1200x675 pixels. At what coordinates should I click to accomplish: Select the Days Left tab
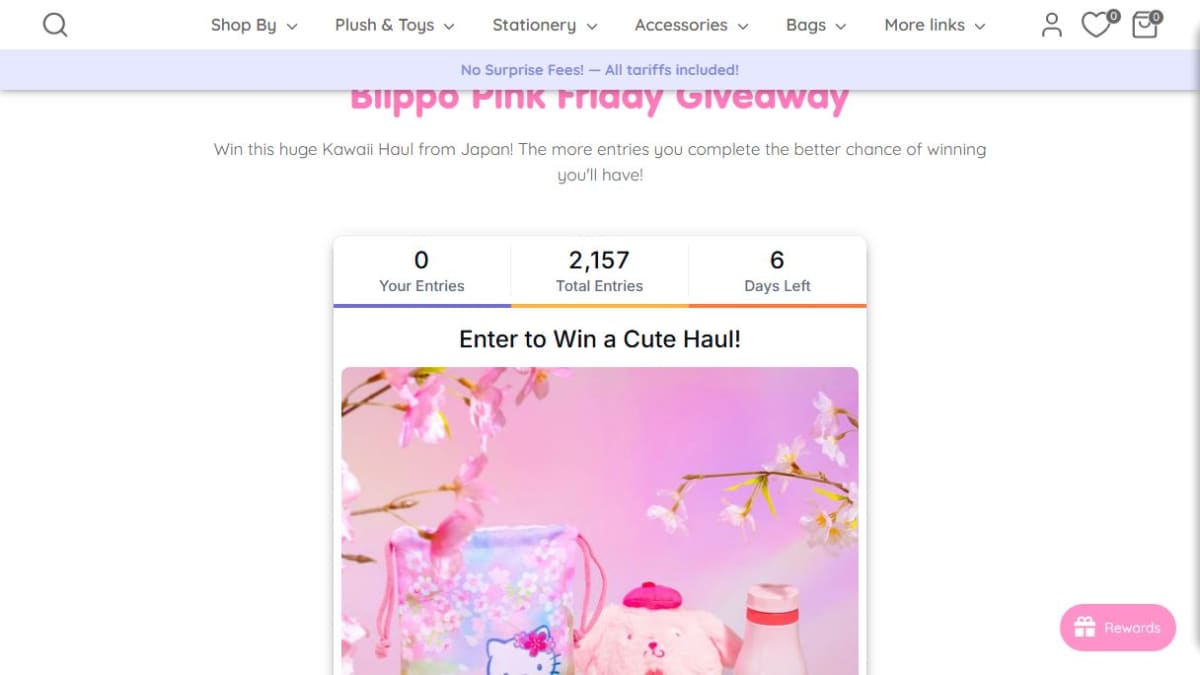click(777, 272)
